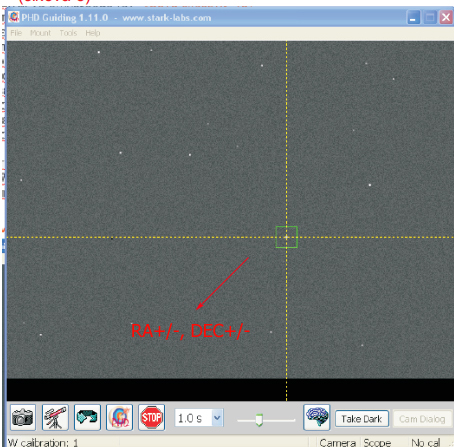Click the red STOP sign icon
The image size is (454, 447).
(151, 417)
